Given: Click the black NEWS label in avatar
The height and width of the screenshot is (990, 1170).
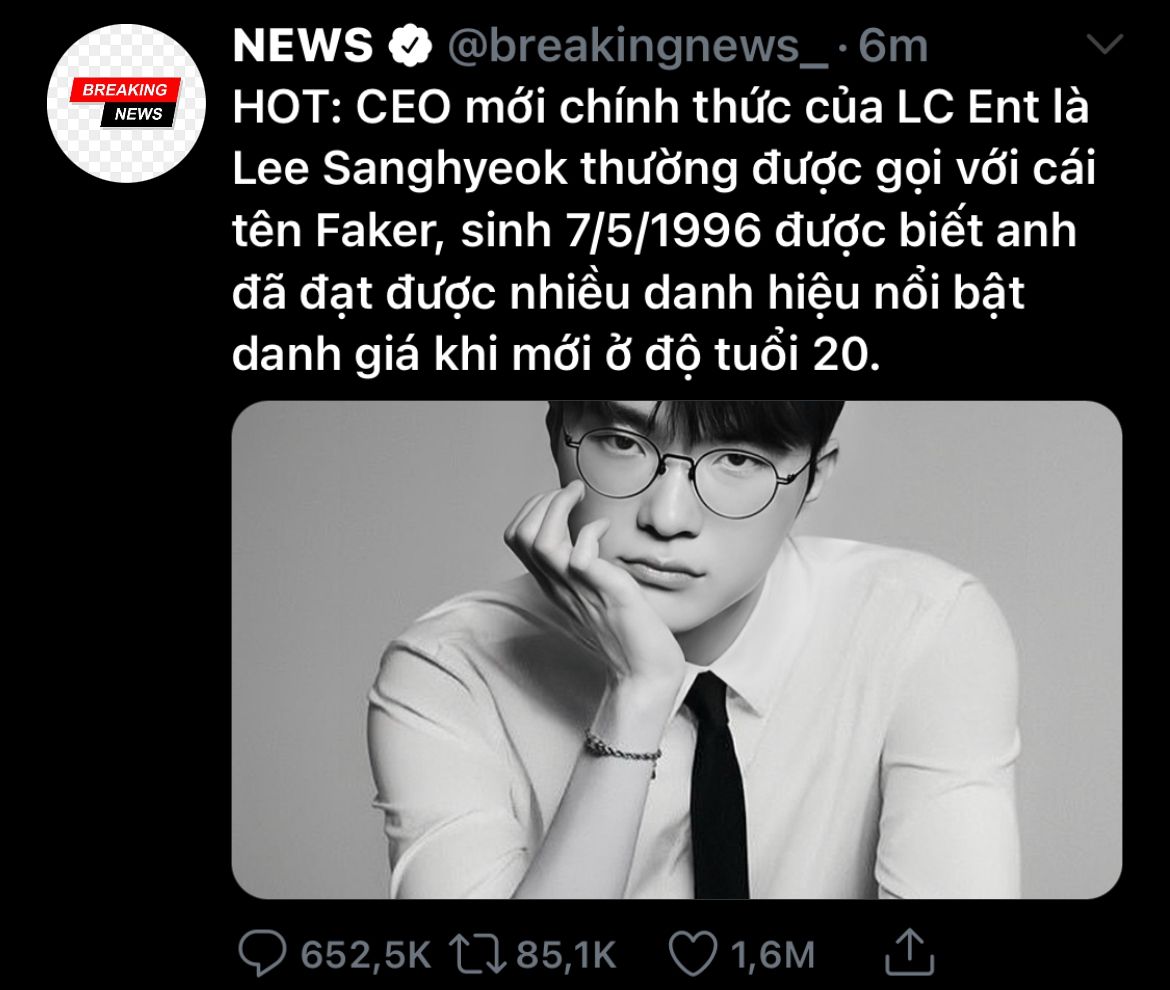Looking at the screenshot, I should click(138, 114).
